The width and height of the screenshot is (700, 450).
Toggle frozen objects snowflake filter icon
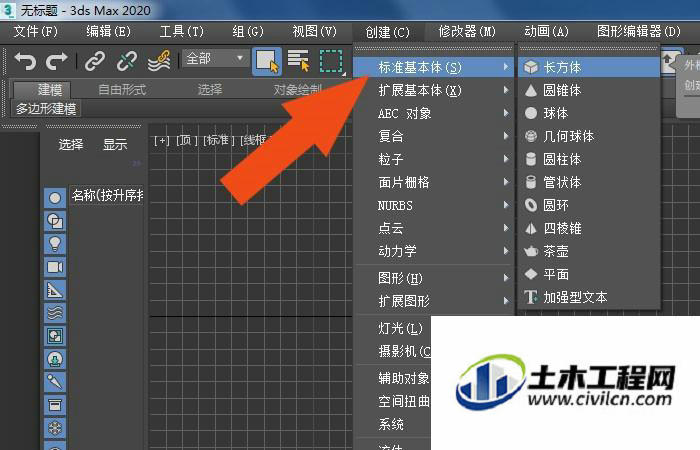pos(55,429)
